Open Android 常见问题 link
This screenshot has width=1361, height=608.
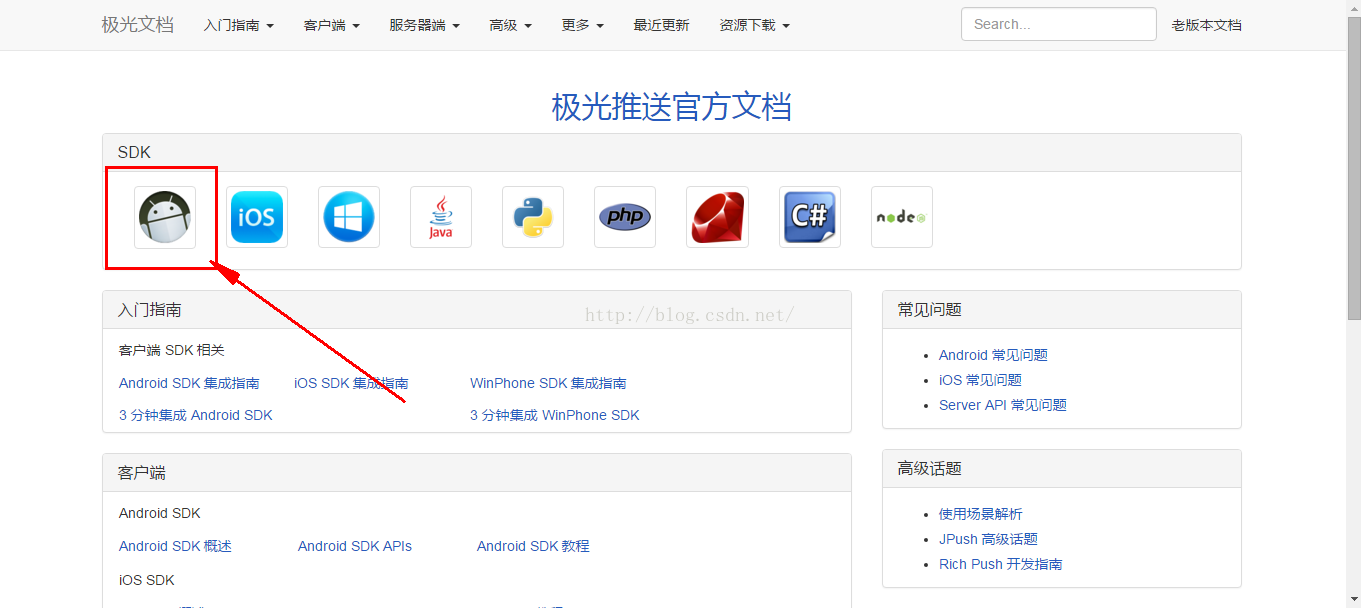(x=993, y=355)
